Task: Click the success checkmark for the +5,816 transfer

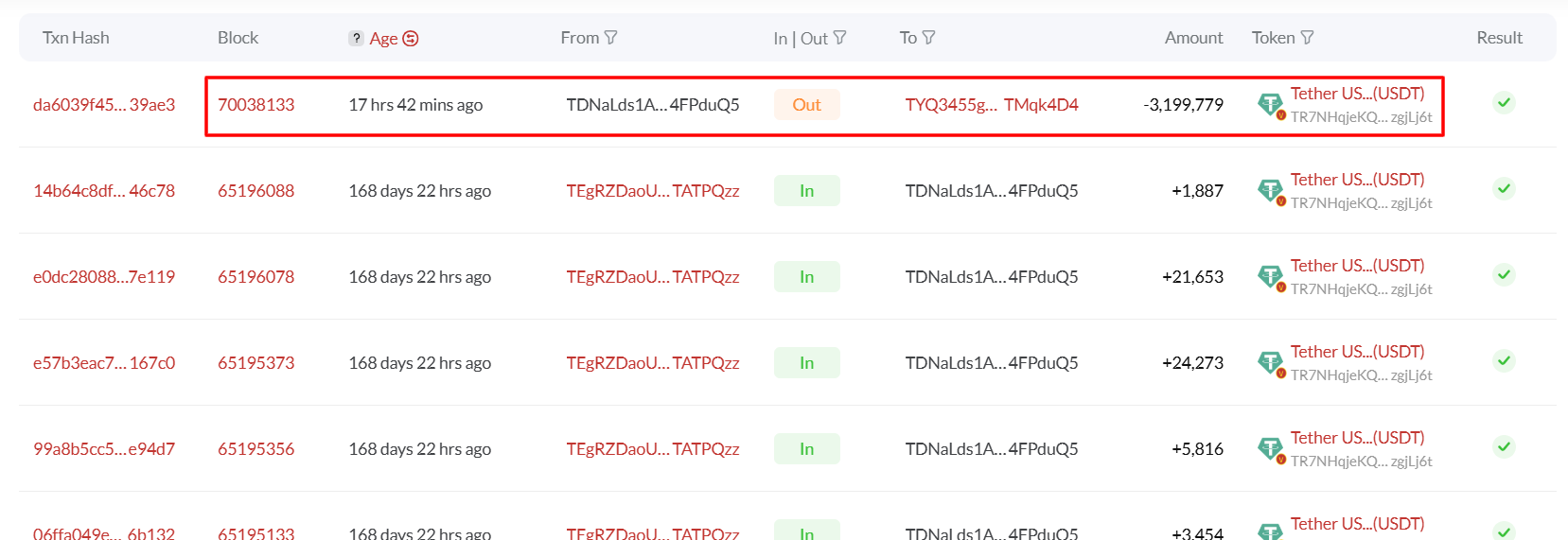Action: (x=1504, y=447)
